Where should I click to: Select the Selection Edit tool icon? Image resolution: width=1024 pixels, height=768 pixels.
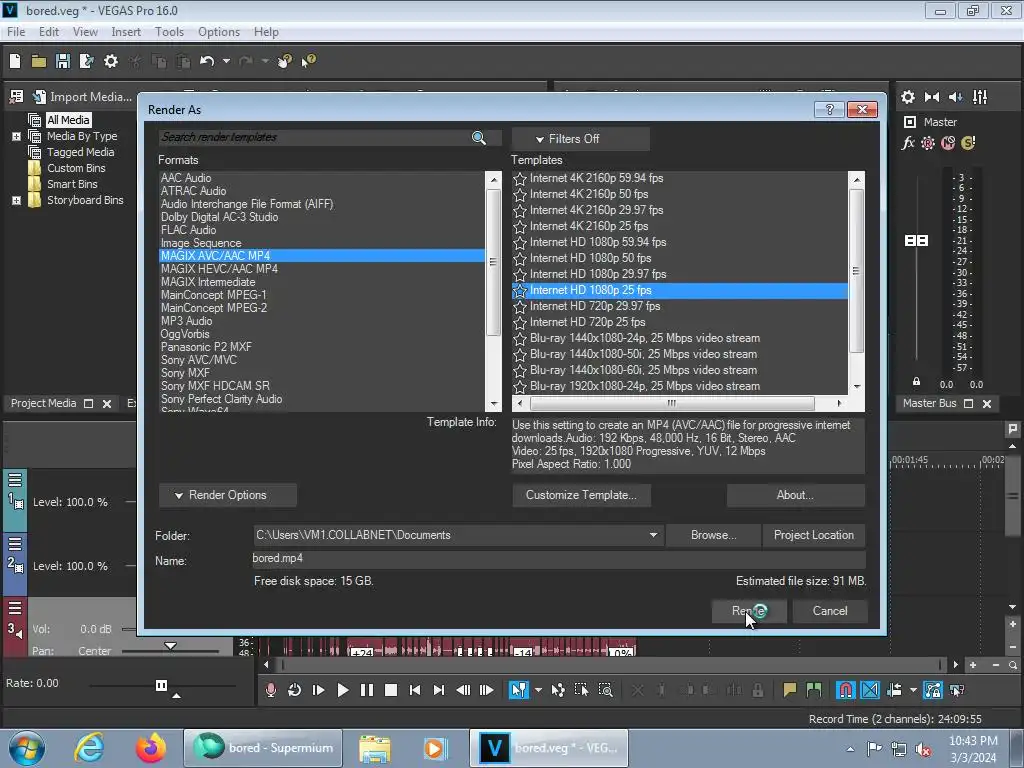[x=581, y=690]
